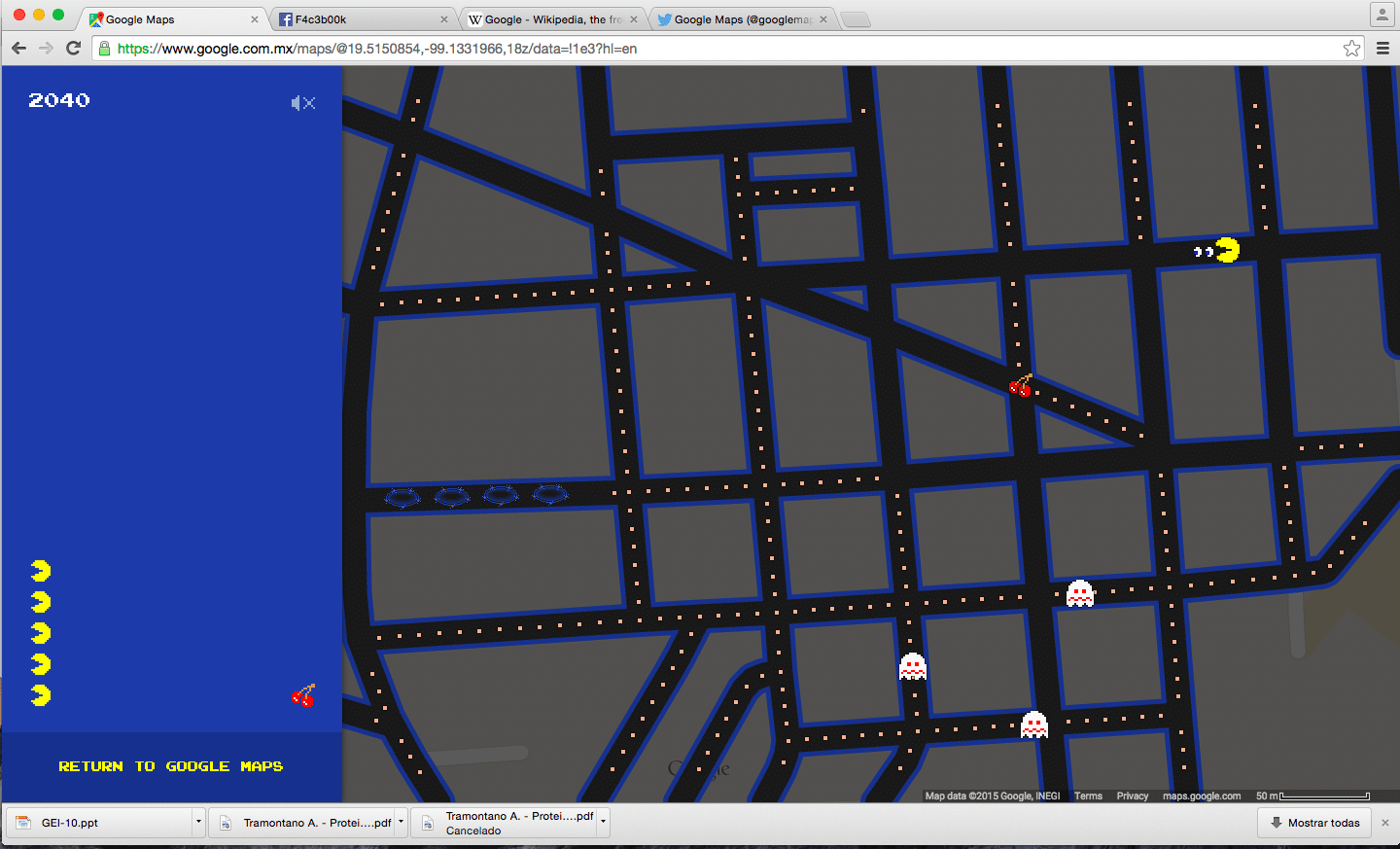Expand the Cancelado download options arrow
Screen dimensions: 1400x849
603,823
